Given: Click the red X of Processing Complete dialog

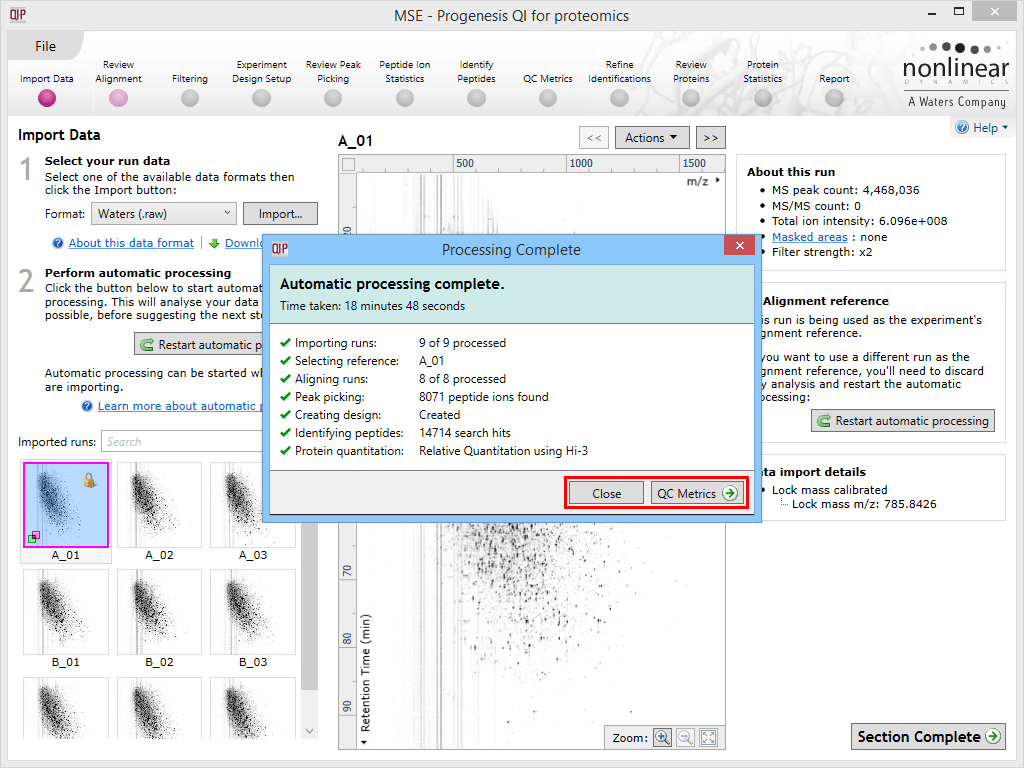Looking at the screenshot, I should point(739,246).
